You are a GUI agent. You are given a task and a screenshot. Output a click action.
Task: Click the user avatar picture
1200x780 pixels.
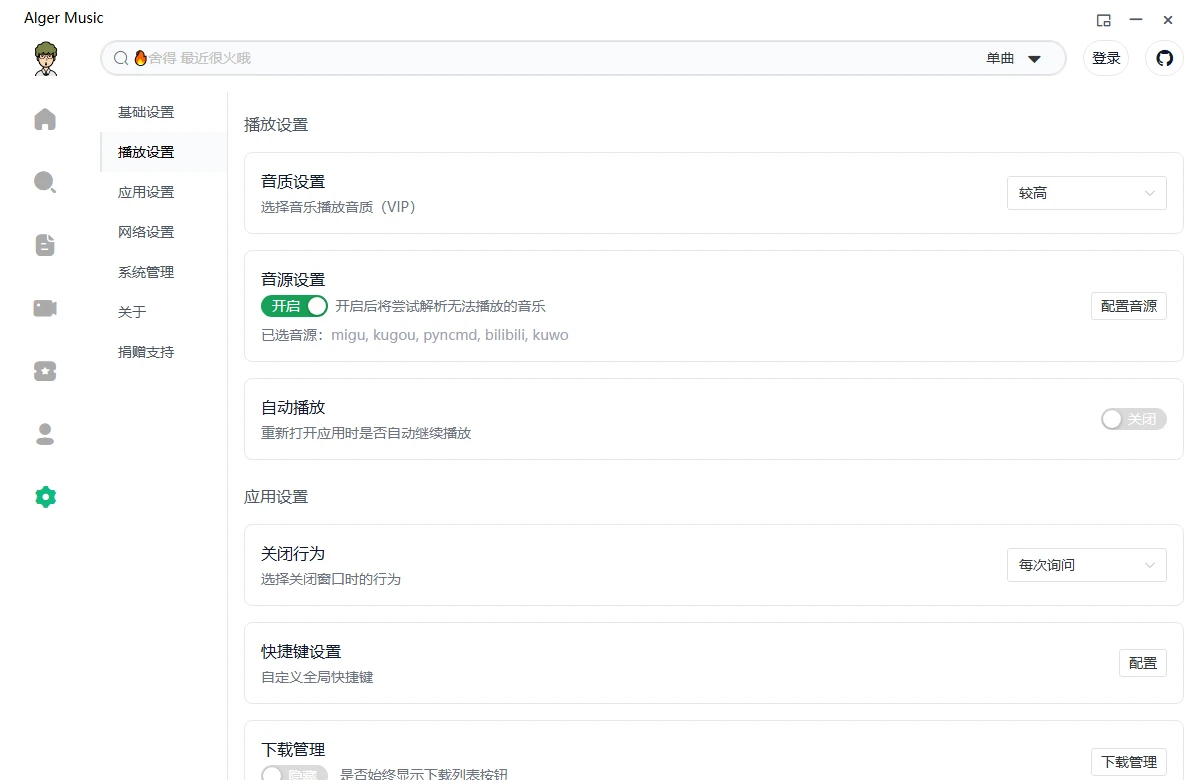(45, 59)
